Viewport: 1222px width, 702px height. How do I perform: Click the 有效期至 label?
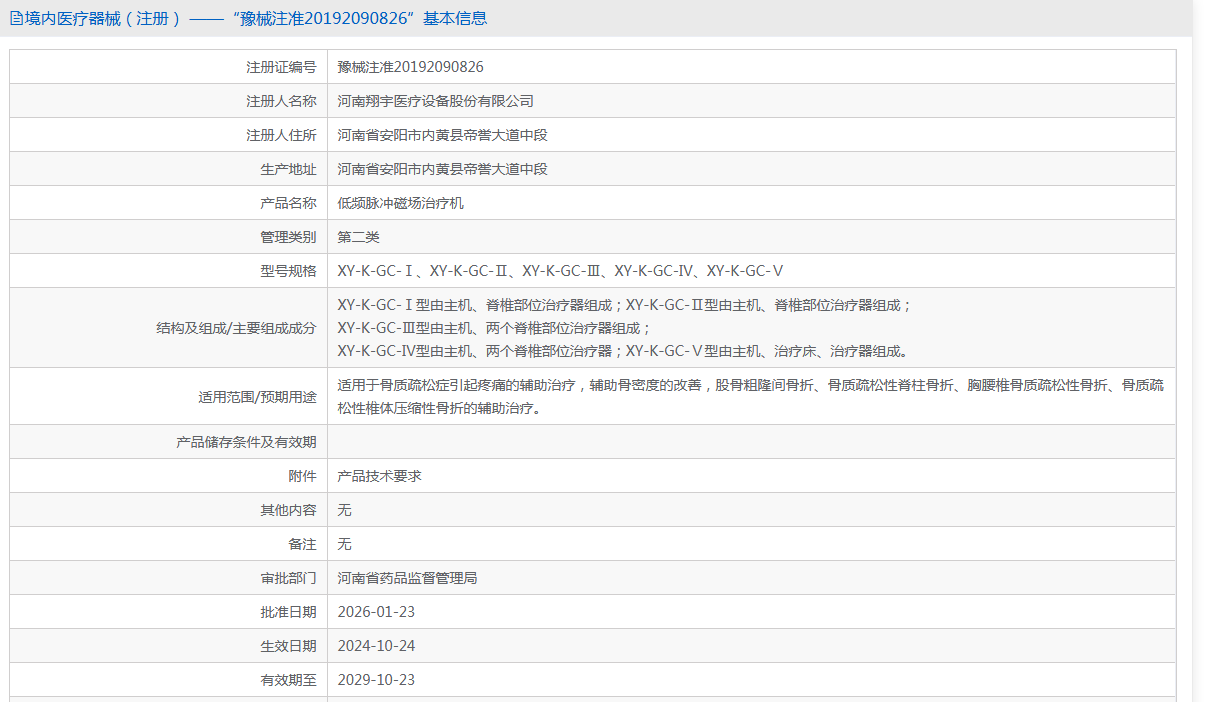[288, 680]
